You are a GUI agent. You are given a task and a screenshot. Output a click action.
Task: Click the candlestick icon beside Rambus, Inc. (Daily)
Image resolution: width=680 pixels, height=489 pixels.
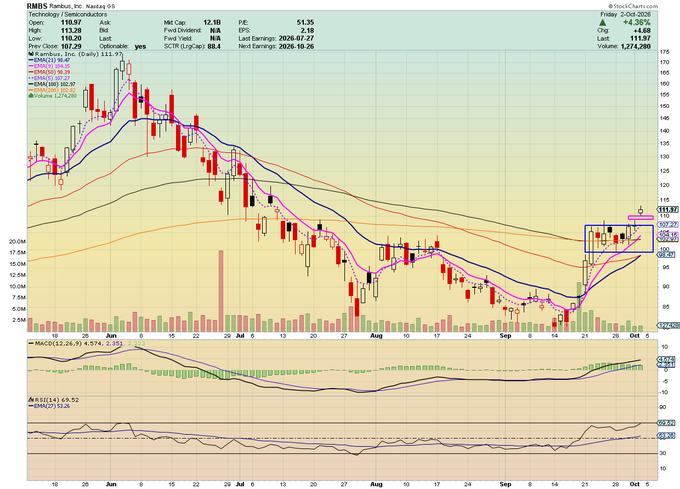click(31, 54)
